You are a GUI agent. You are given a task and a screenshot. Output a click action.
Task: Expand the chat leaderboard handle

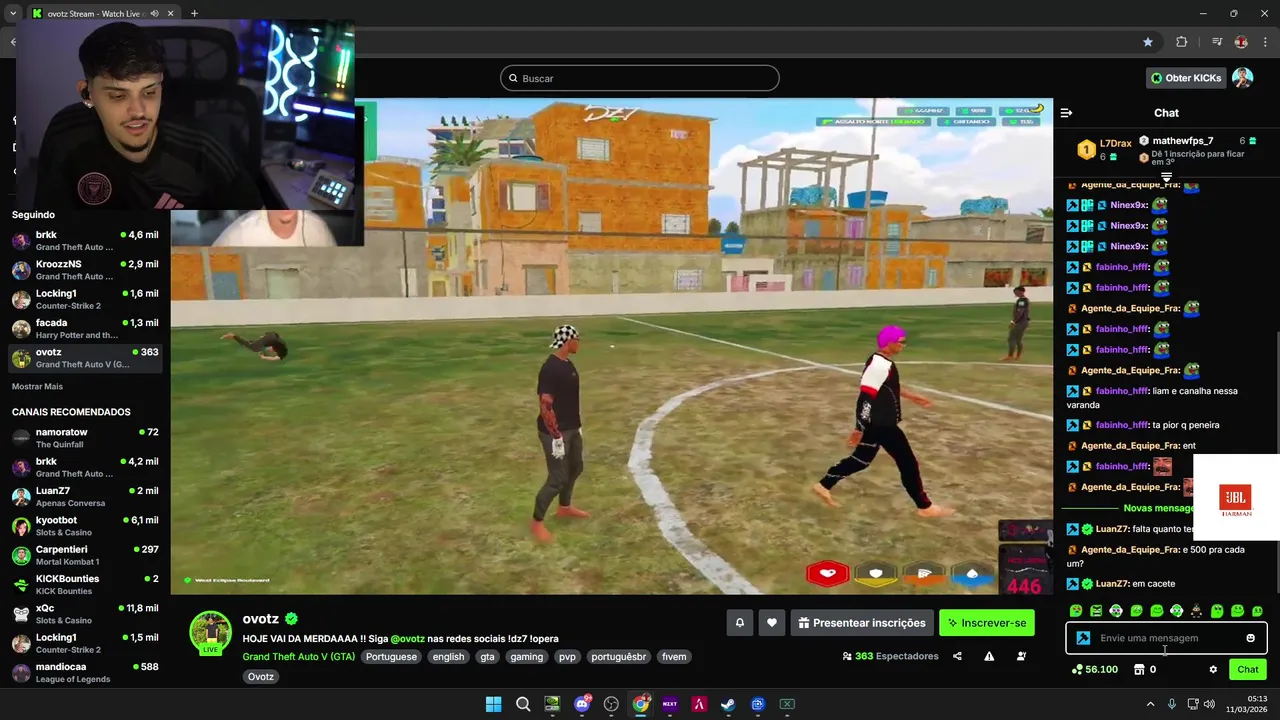[x=1166, y=177]
